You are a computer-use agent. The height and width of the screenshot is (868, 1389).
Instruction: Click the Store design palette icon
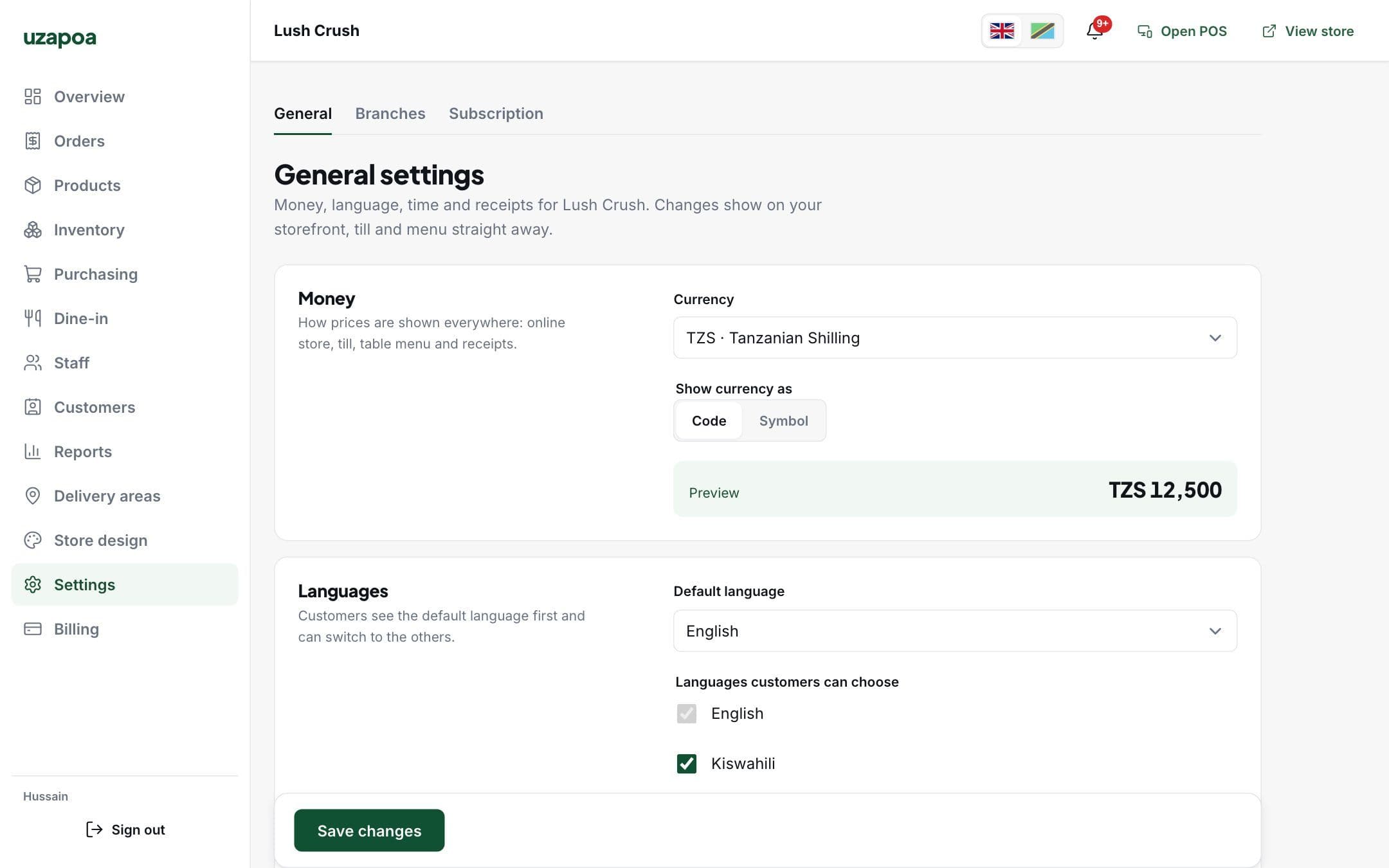coord(33,540)
